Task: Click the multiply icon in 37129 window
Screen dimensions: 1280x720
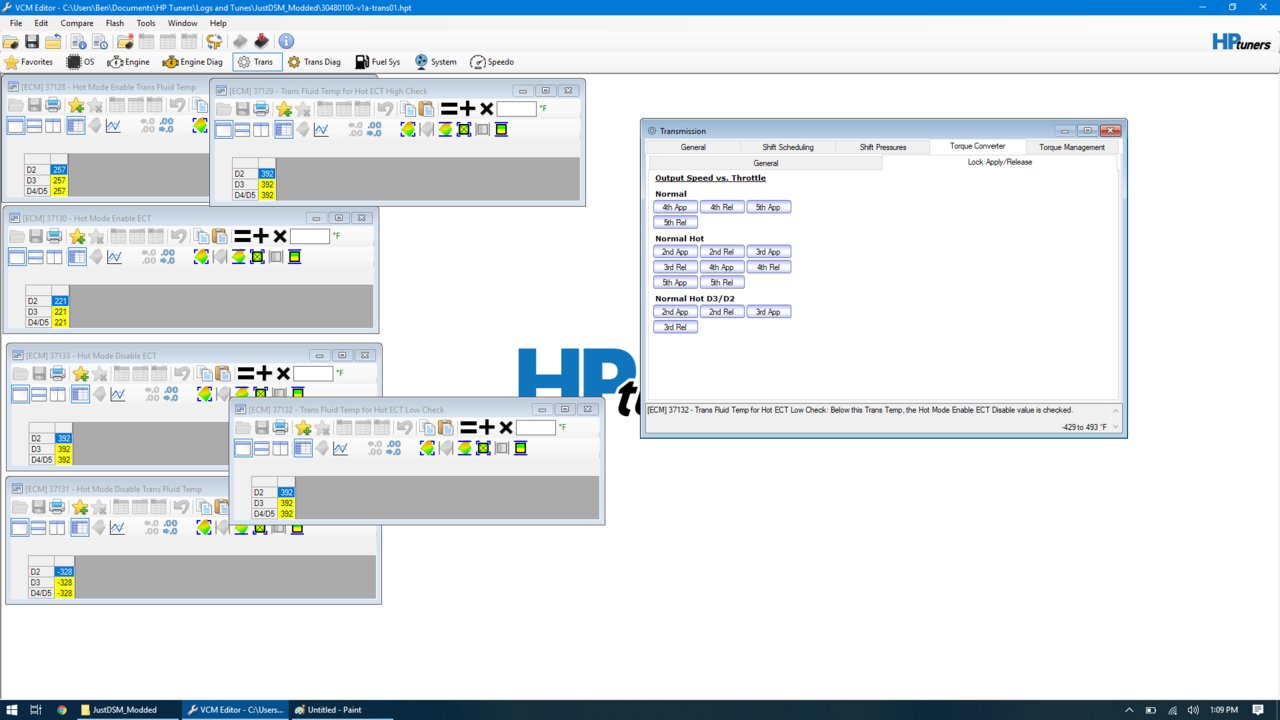Action: (x=487, y=109)
